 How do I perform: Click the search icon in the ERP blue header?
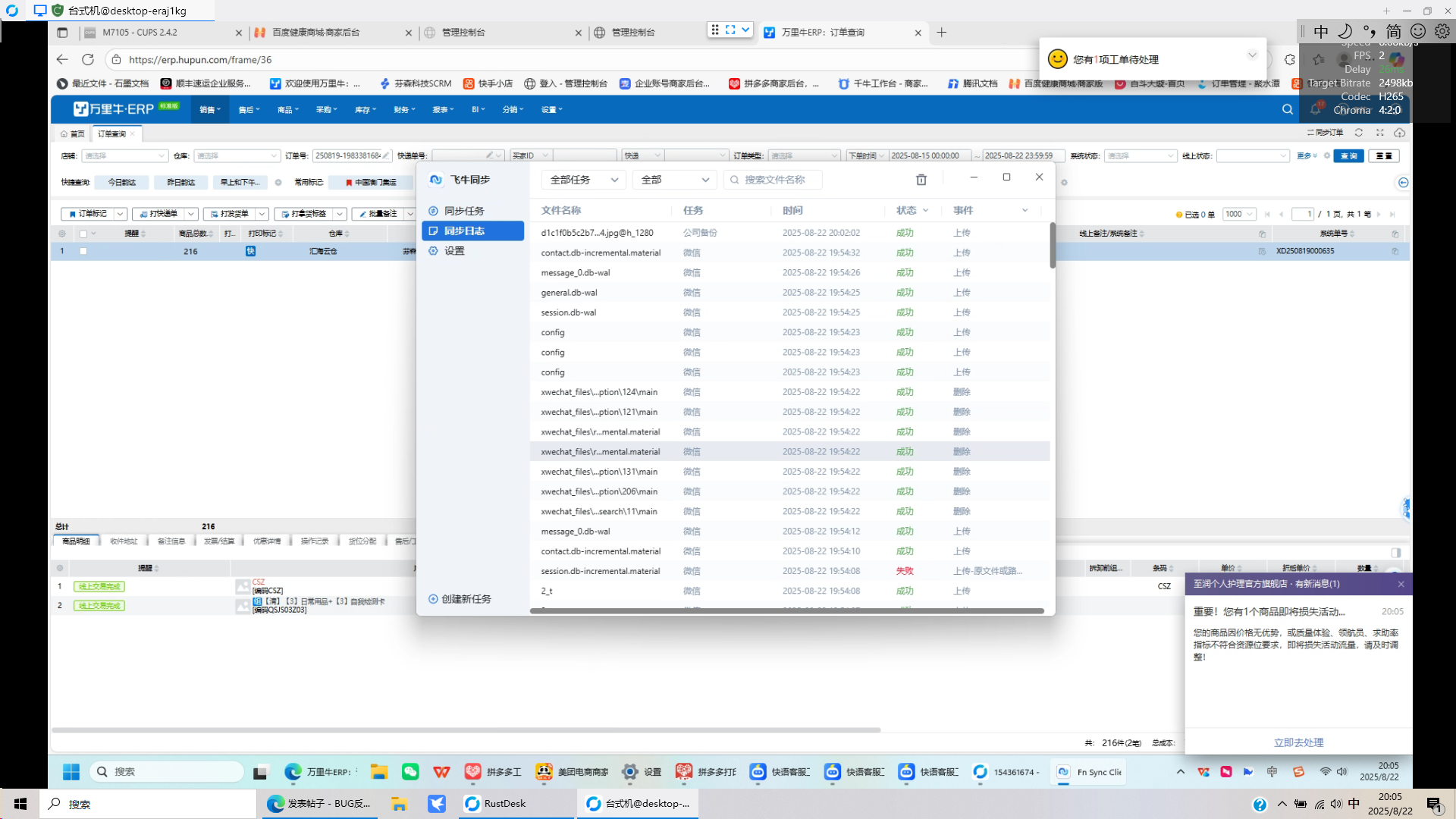point(1288,110)
